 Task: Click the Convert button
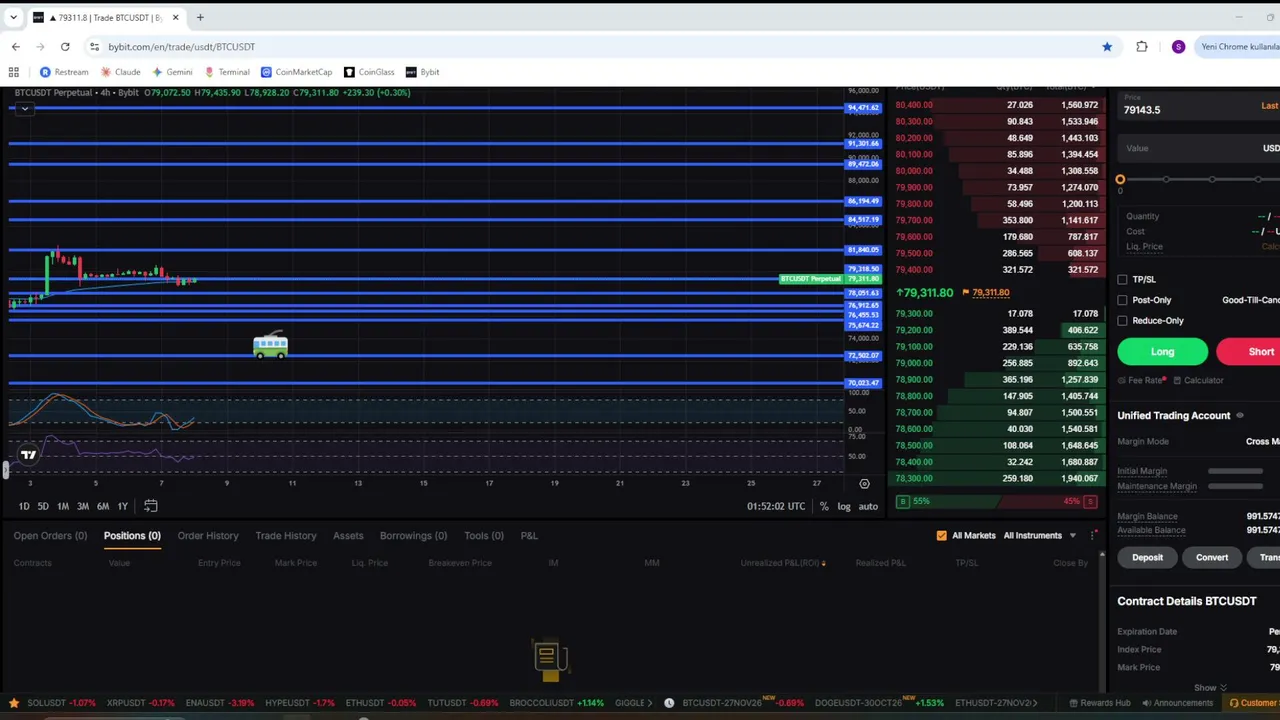1212,558
